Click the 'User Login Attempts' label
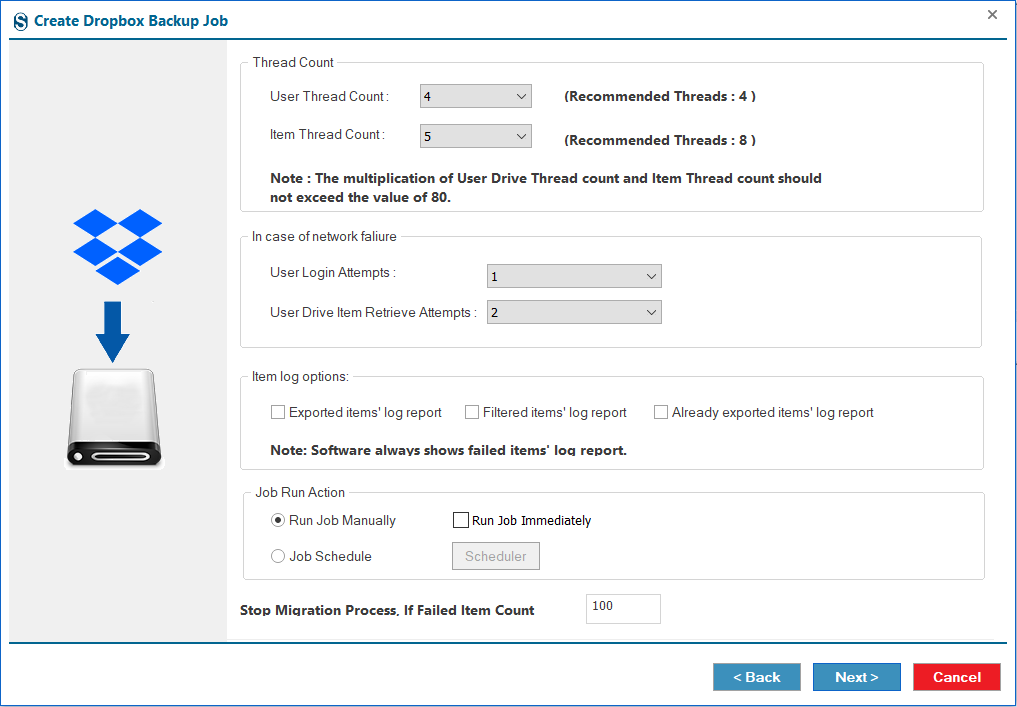 pos(333,273)
